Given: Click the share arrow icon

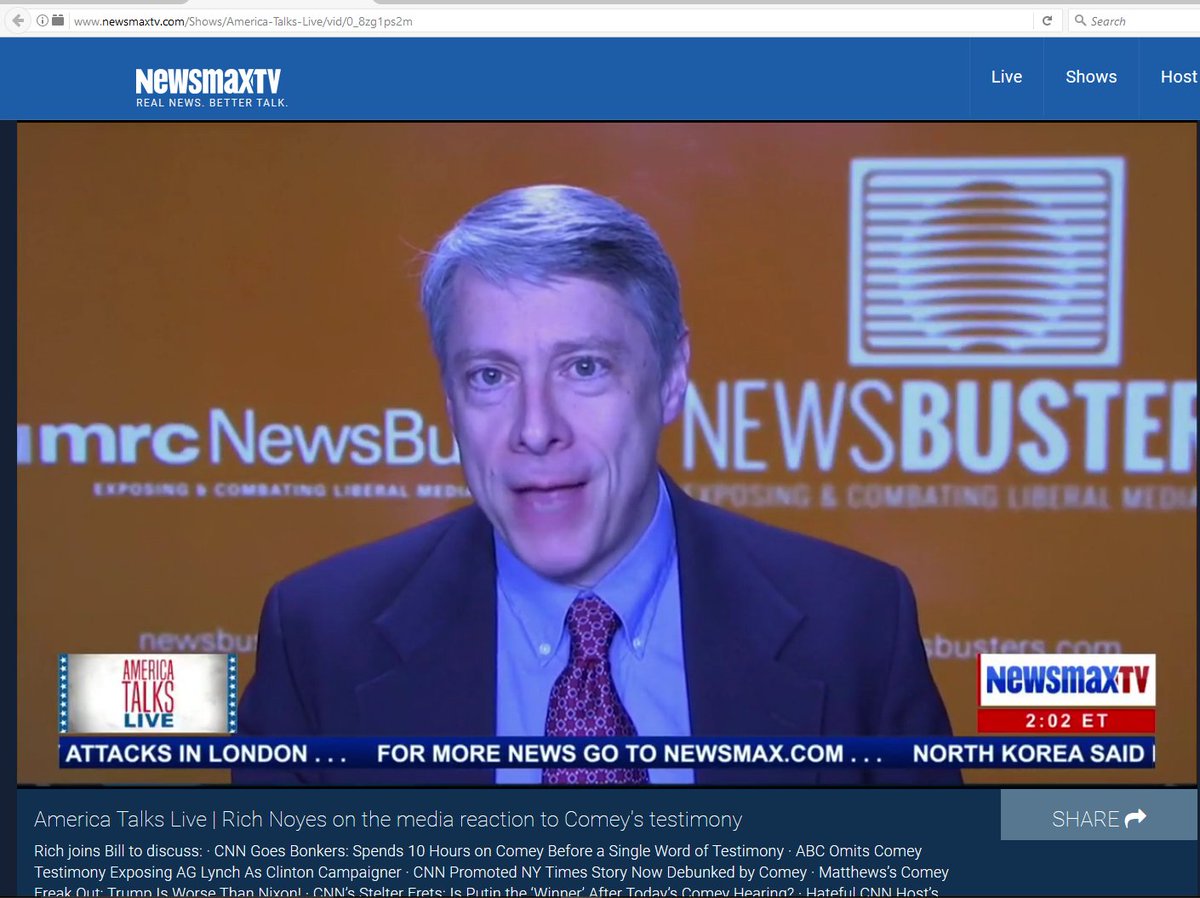Looking at the screenshot, I should [x=1135, y=819].
